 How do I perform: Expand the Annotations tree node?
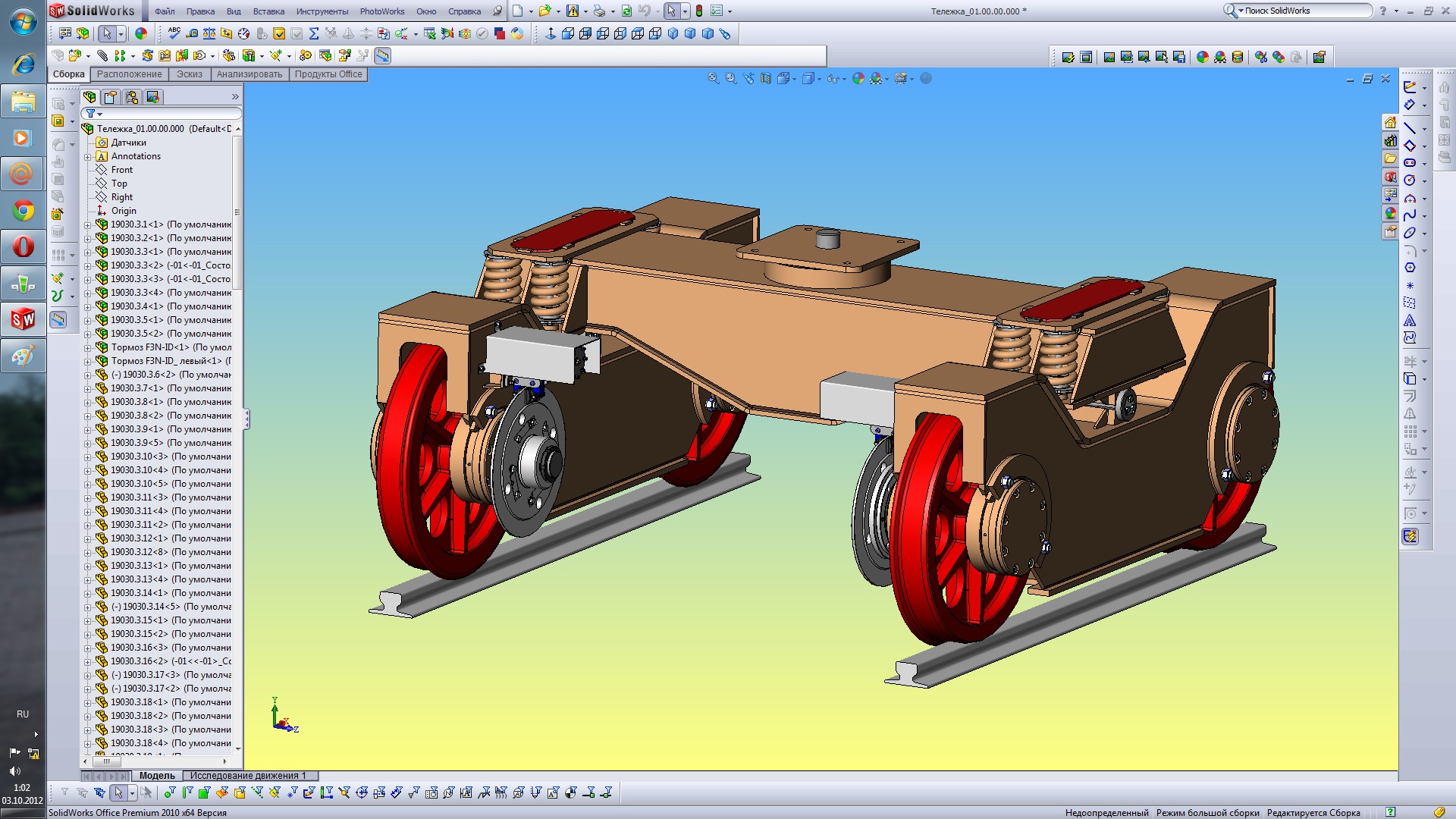(87, 156)
